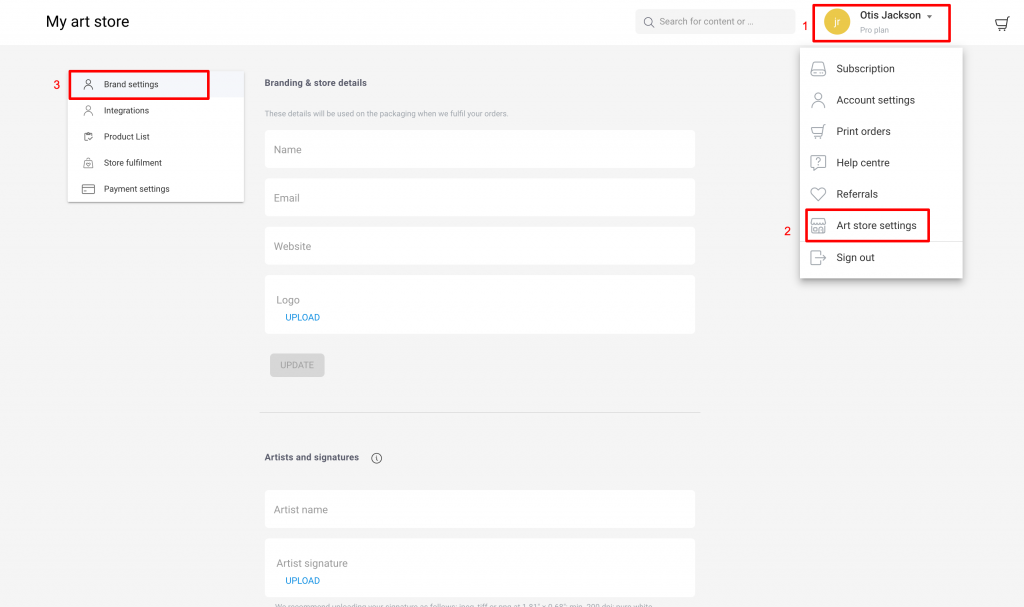Image resolution: width=1024 pixels, height=607 pixels.
Task: Click the My art store title
Action: 88,22
